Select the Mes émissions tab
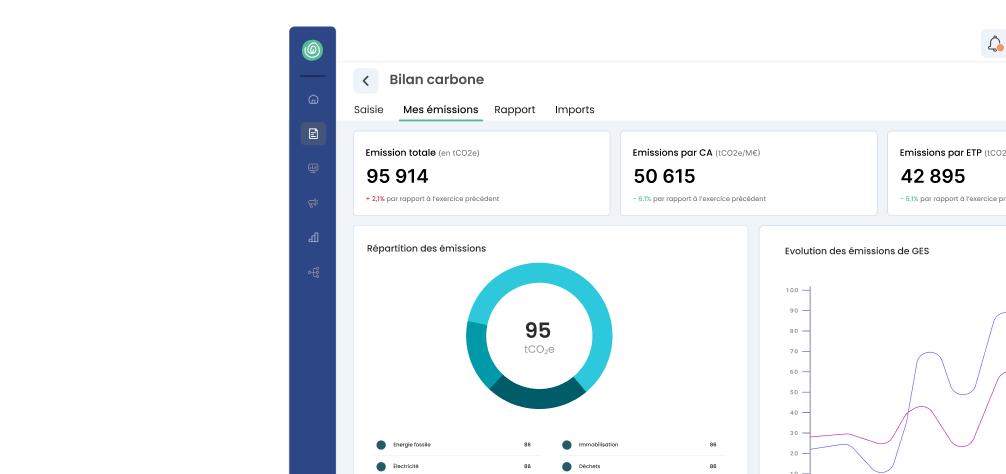Screen dimensions: 1006x474 point(440,110)
